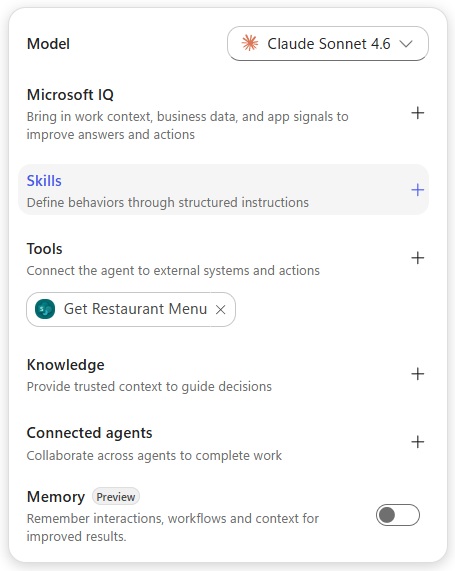Click the Claude starburst logo icon
The image size is (455, 571).
click(250, 43)
